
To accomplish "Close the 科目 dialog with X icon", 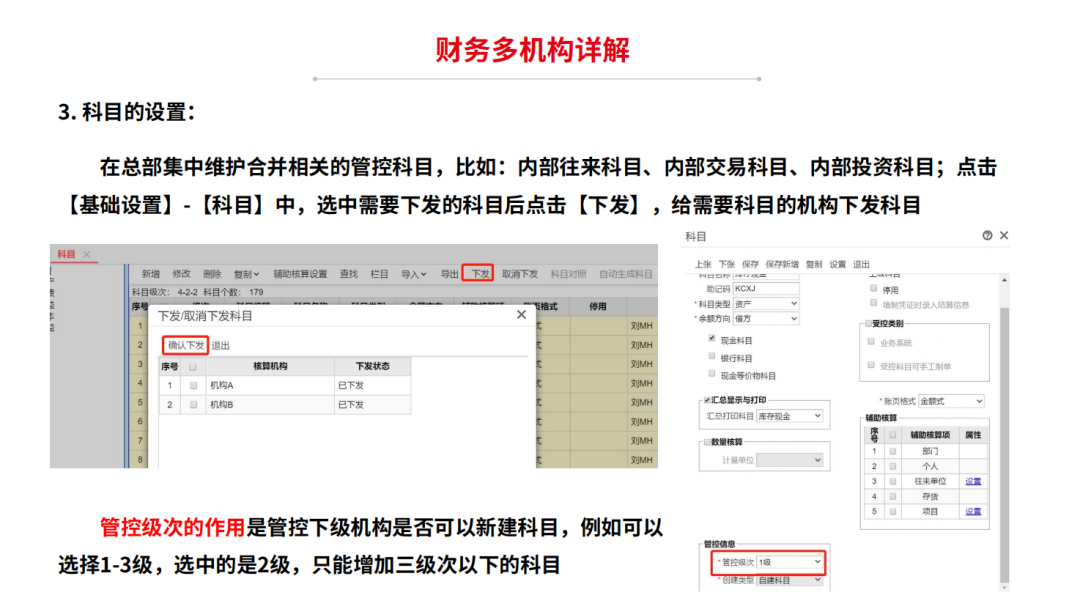I will [x=1004, y=236].
